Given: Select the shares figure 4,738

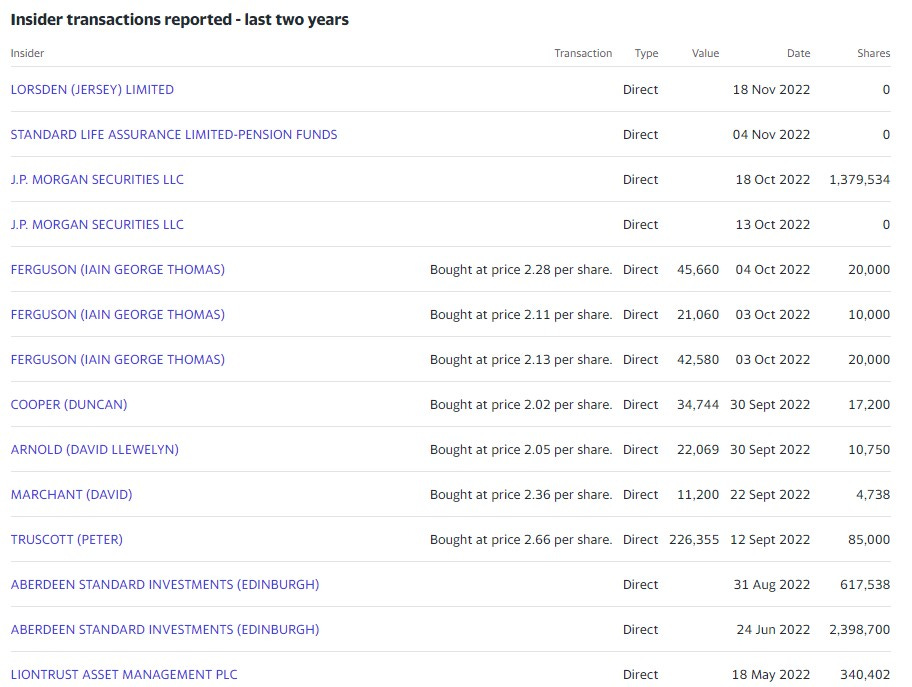Looking at the screenshot, I should (873, 494).
